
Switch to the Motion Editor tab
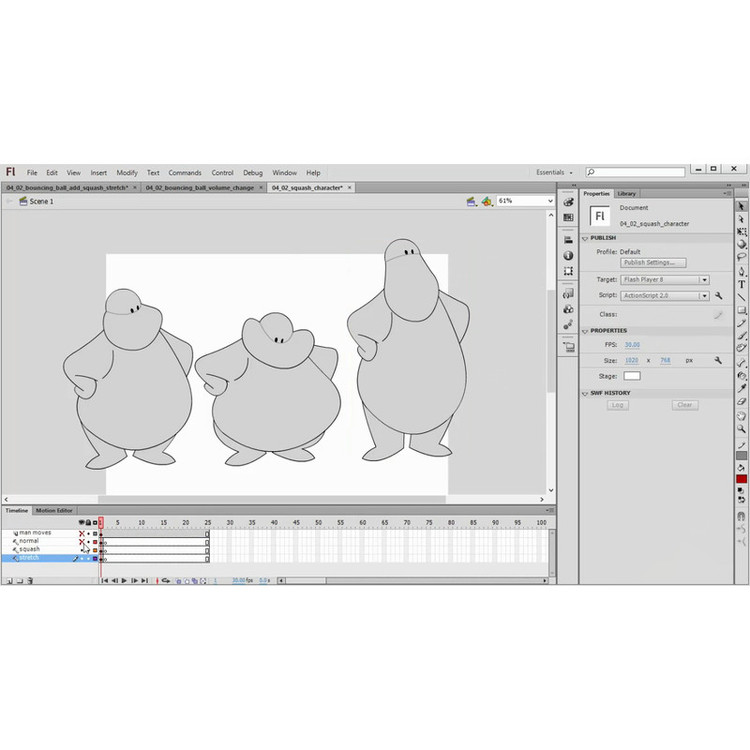(x=55, y=510)
